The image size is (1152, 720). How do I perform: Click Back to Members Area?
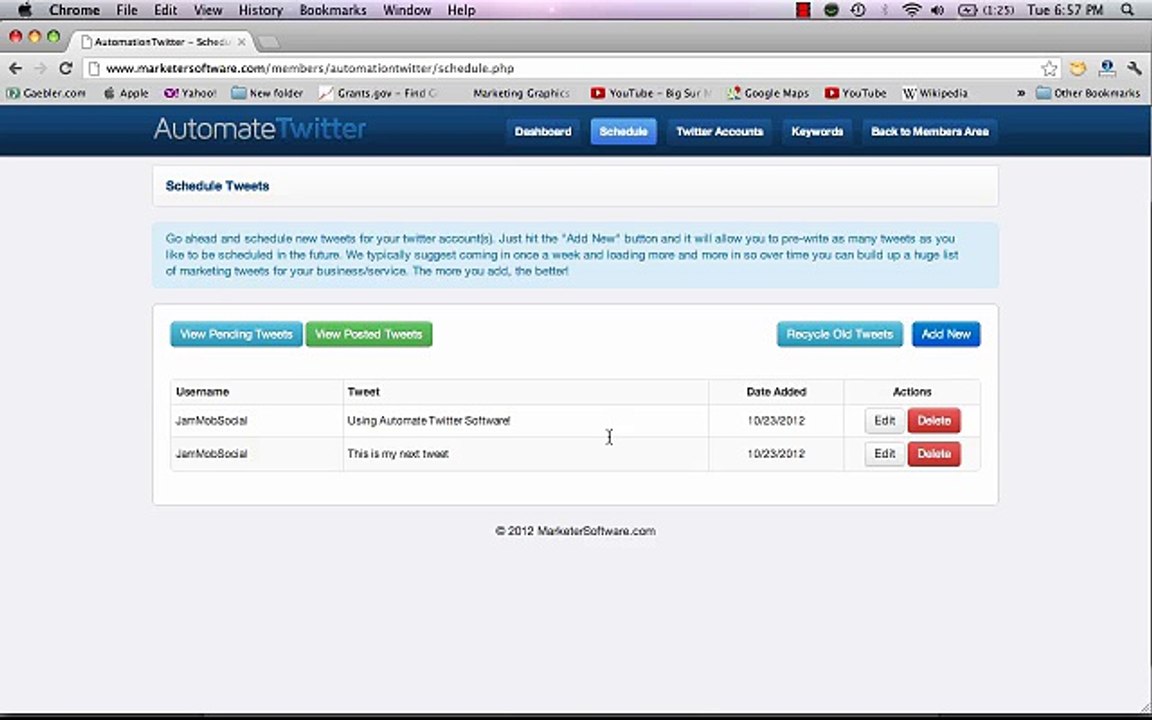click(x=929, y=132)
